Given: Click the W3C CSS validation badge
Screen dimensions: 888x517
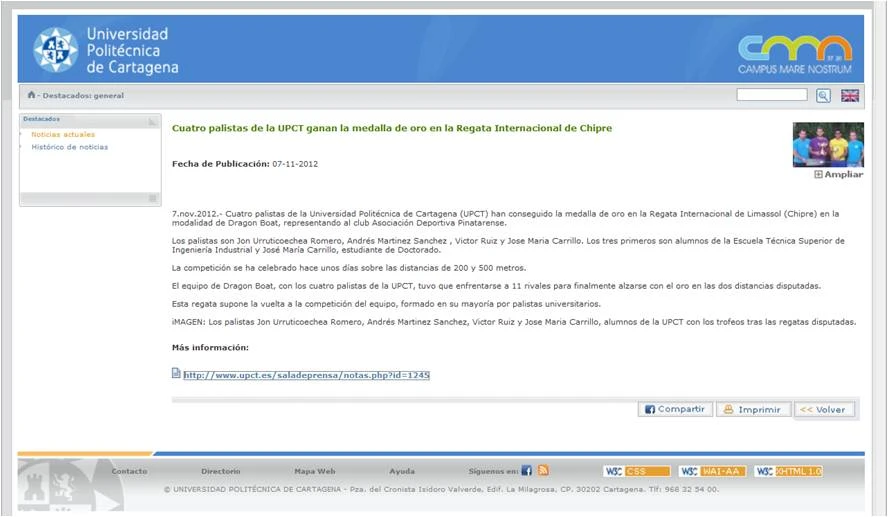Looking at the screenshot, I should coord(637,471).
